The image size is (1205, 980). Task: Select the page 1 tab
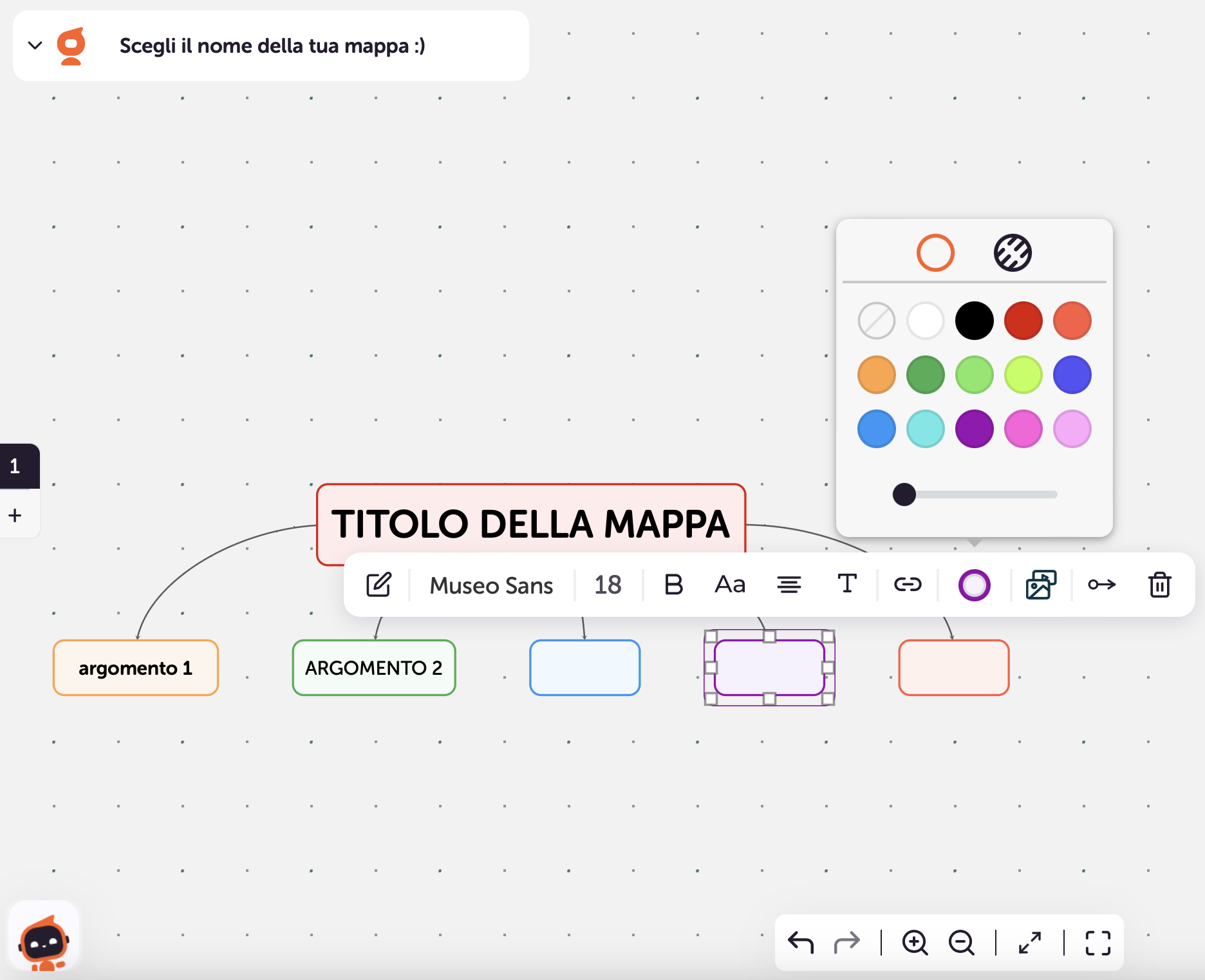[x=15, y=466]
